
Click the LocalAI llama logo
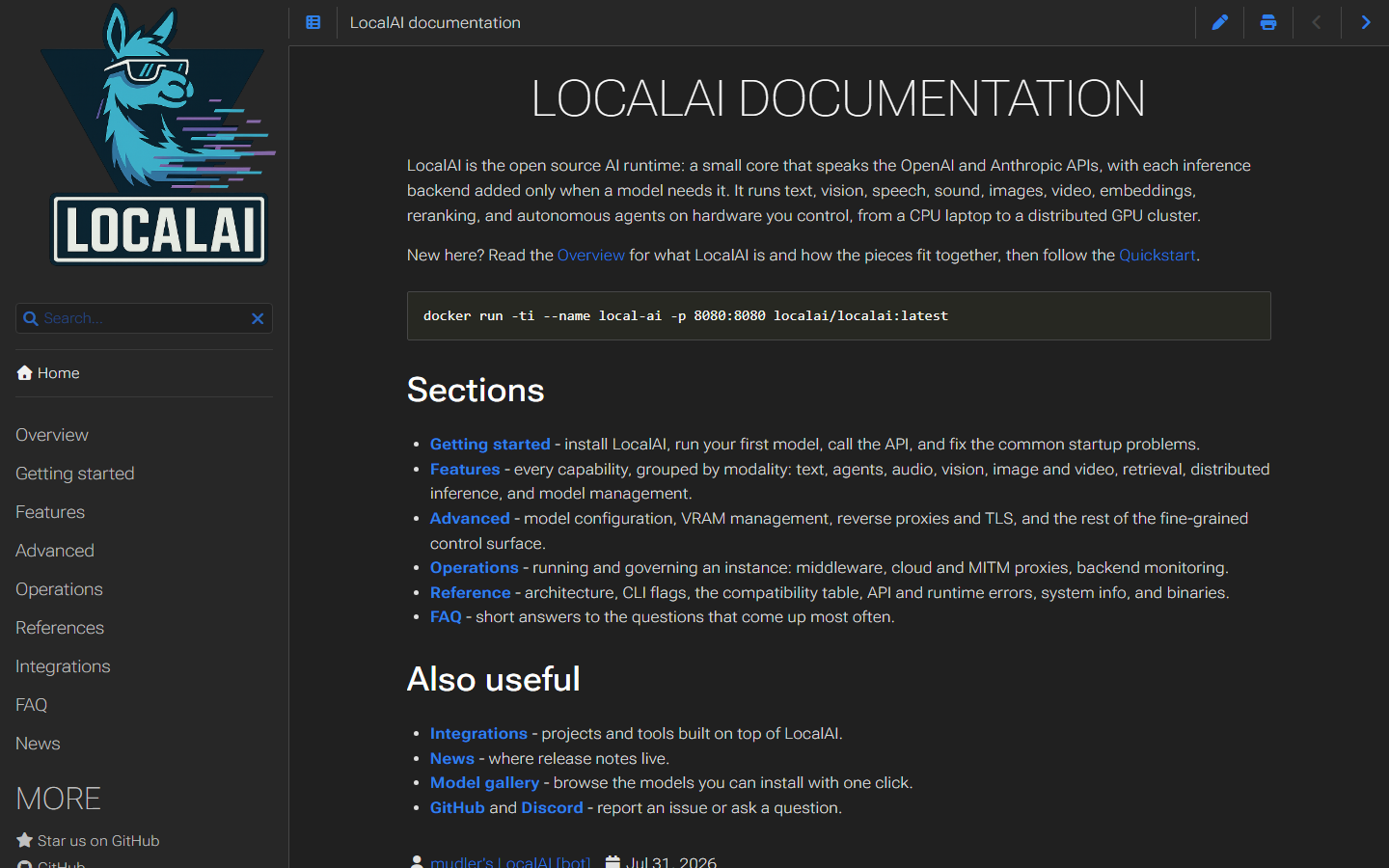(x=158, y=136)
